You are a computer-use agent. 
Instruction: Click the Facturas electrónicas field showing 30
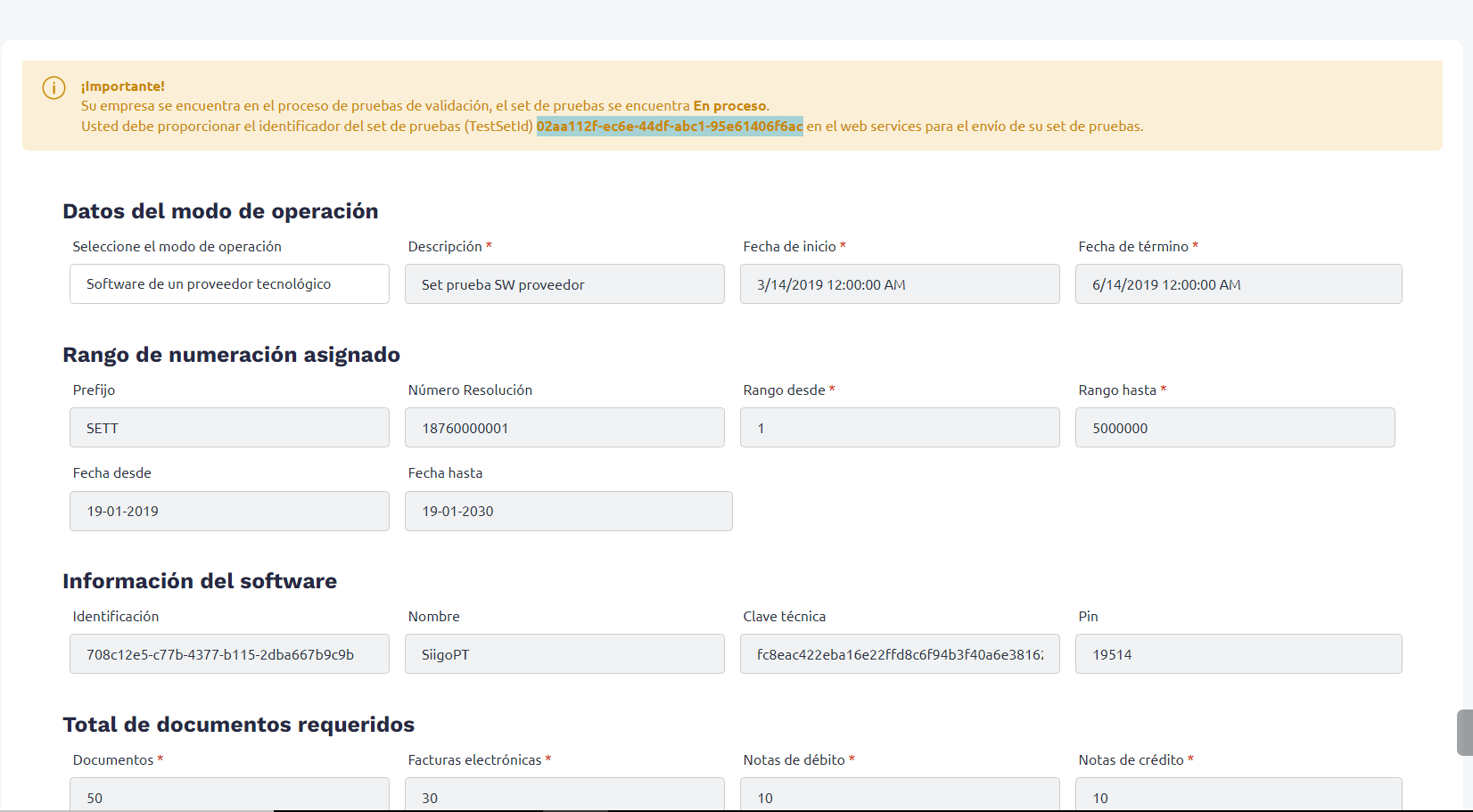[x=564, y=794]
